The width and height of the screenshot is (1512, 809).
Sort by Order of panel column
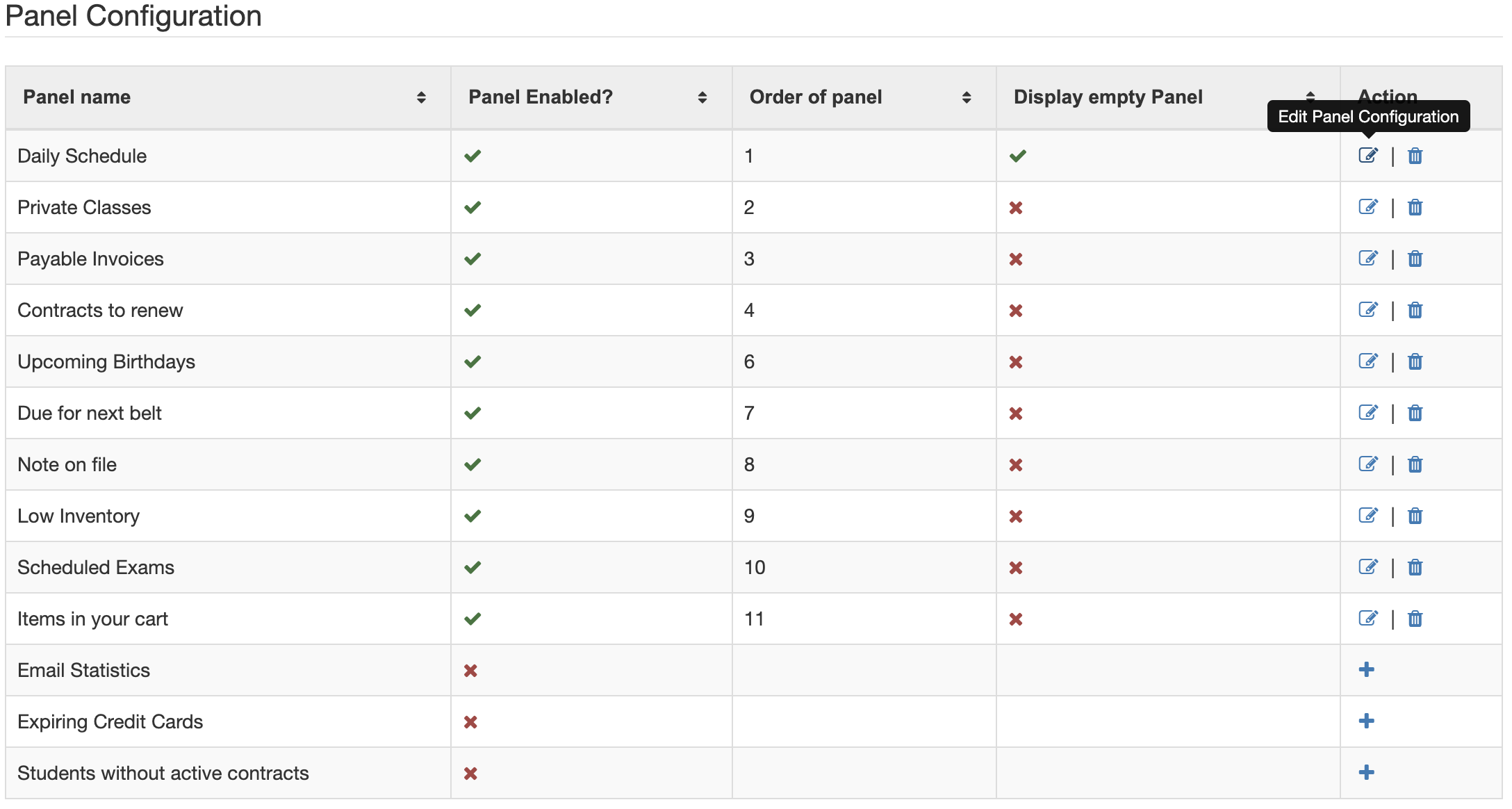point(967,97)
